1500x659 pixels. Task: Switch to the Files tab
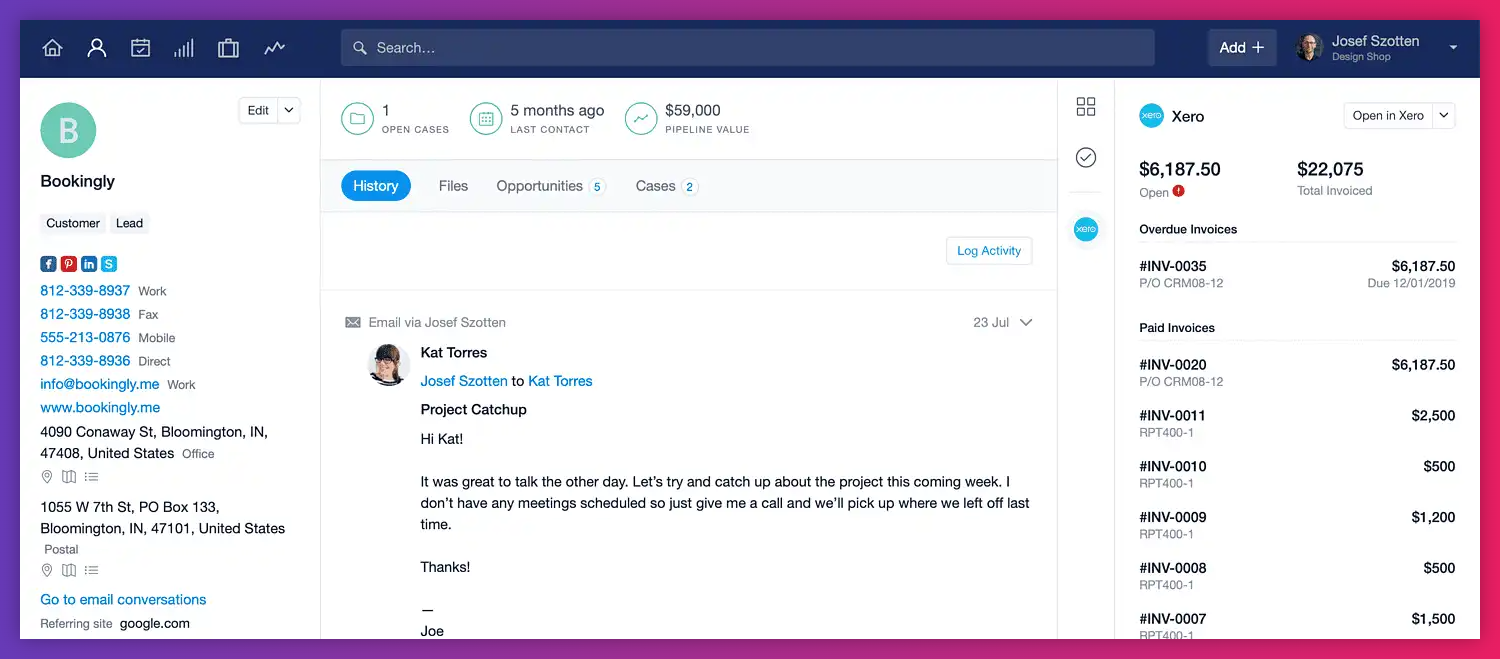(x=453, y=186)
